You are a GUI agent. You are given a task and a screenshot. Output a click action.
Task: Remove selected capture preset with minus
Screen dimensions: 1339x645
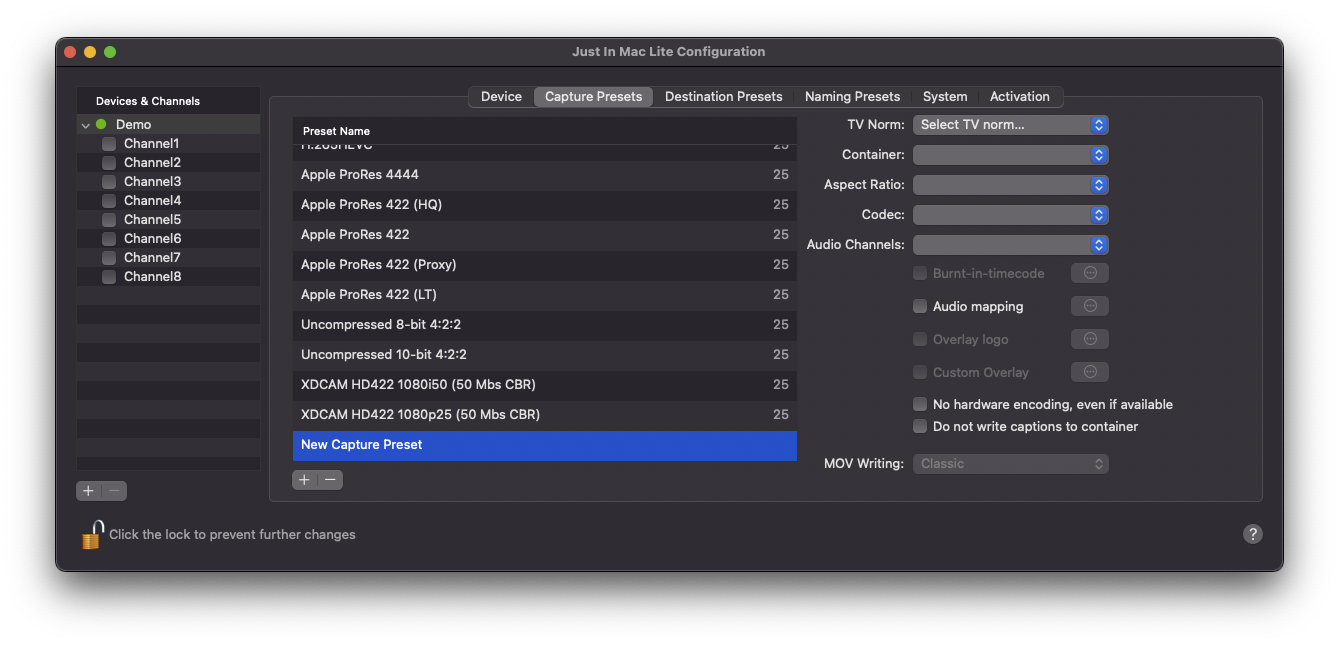point(330,480)
